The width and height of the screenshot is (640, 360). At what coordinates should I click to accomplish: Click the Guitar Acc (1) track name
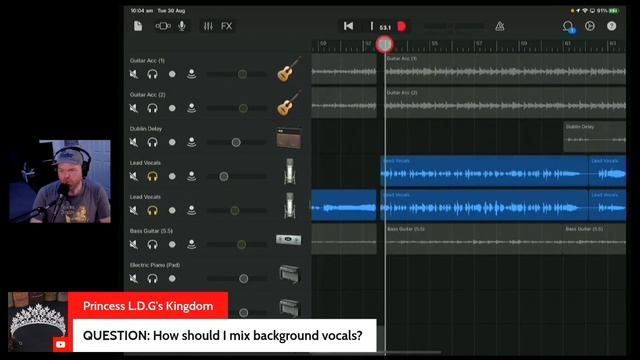click(x=147, y=60)
